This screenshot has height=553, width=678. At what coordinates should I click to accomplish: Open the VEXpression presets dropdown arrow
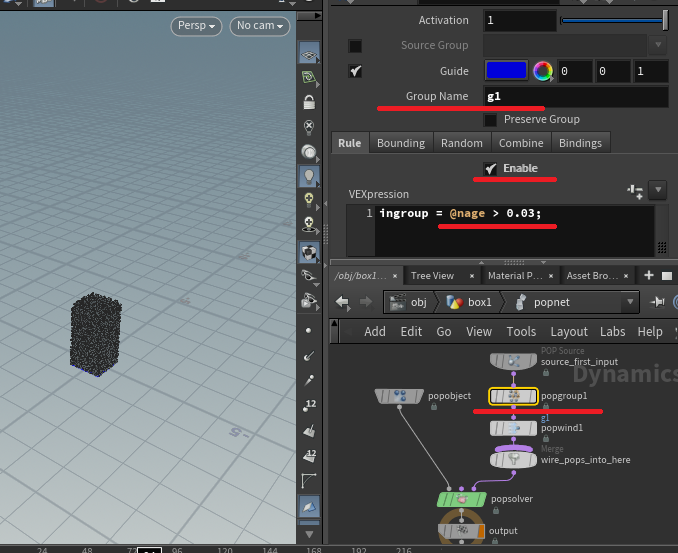point(658,190)
